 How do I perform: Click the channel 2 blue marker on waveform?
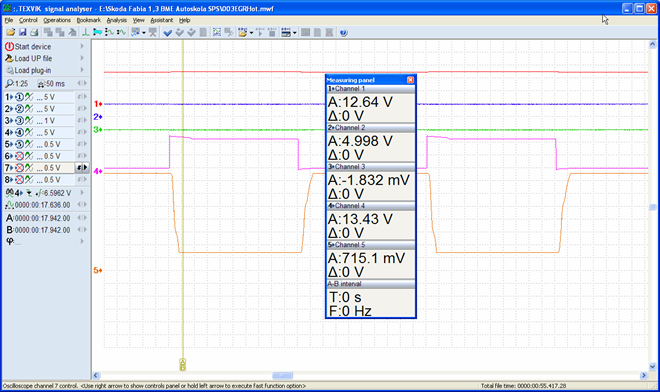[98, 117]
